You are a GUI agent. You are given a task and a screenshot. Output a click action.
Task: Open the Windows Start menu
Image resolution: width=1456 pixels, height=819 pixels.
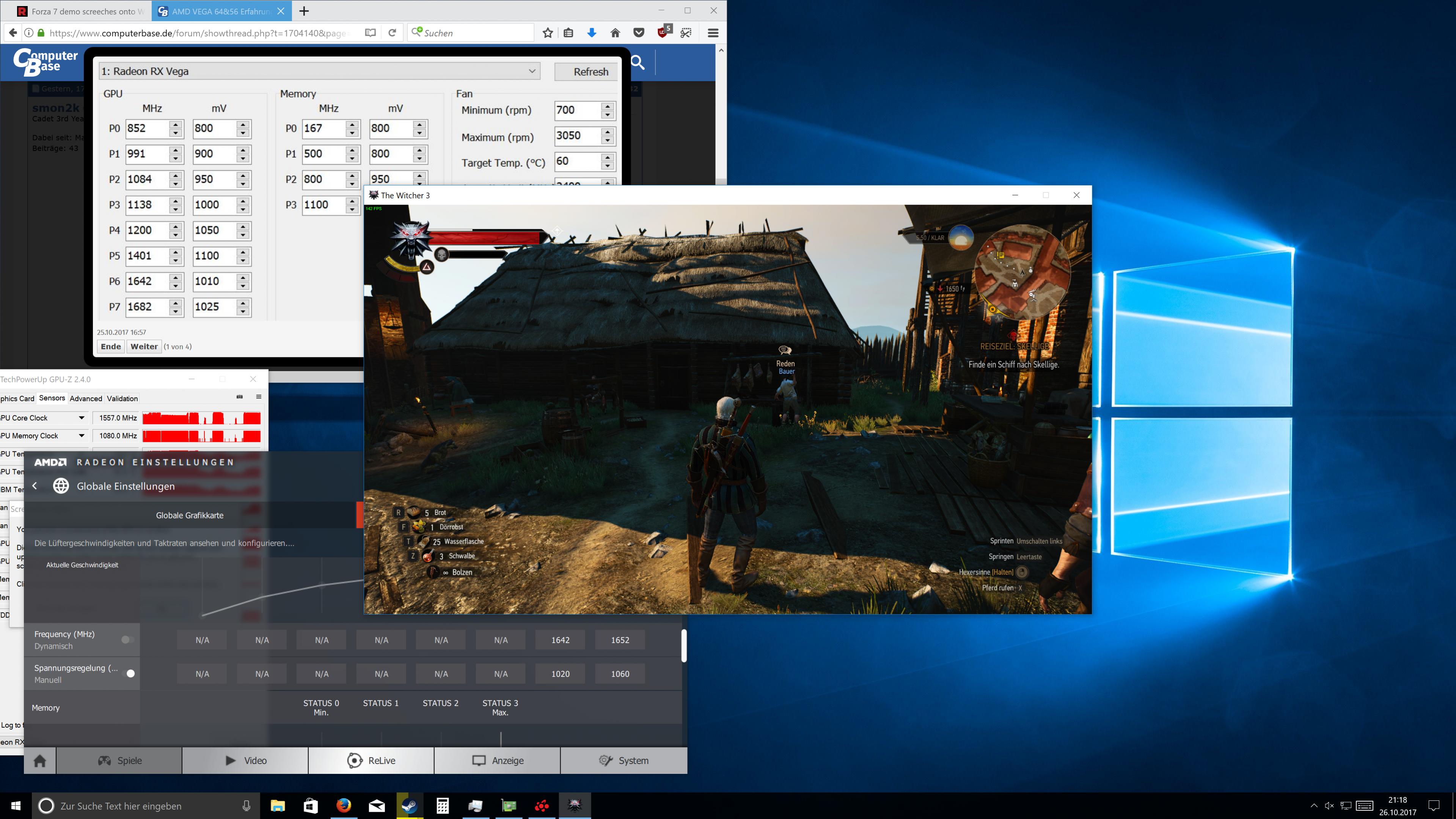pos(16,805)
